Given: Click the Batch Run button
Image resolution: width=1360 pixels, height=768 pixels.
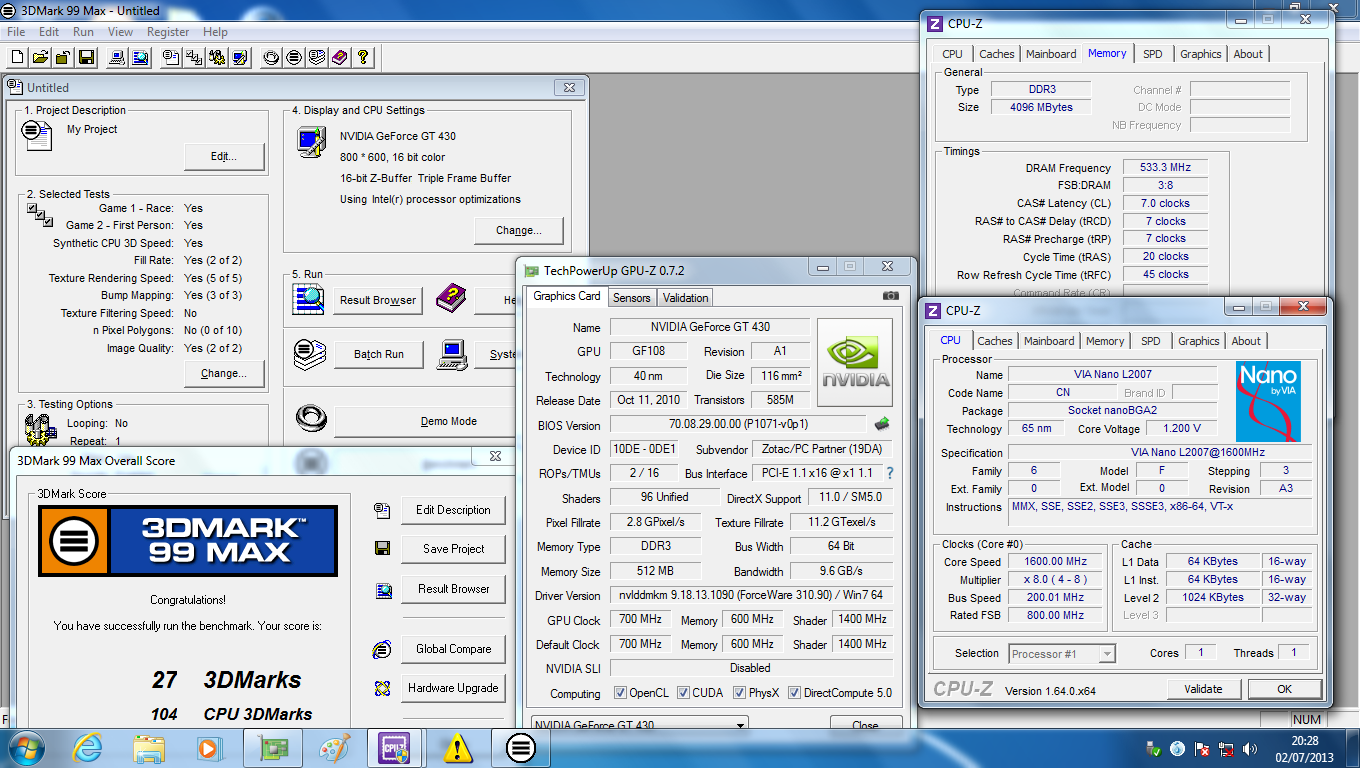Looking at the screenshot, I should coord(379,354).
